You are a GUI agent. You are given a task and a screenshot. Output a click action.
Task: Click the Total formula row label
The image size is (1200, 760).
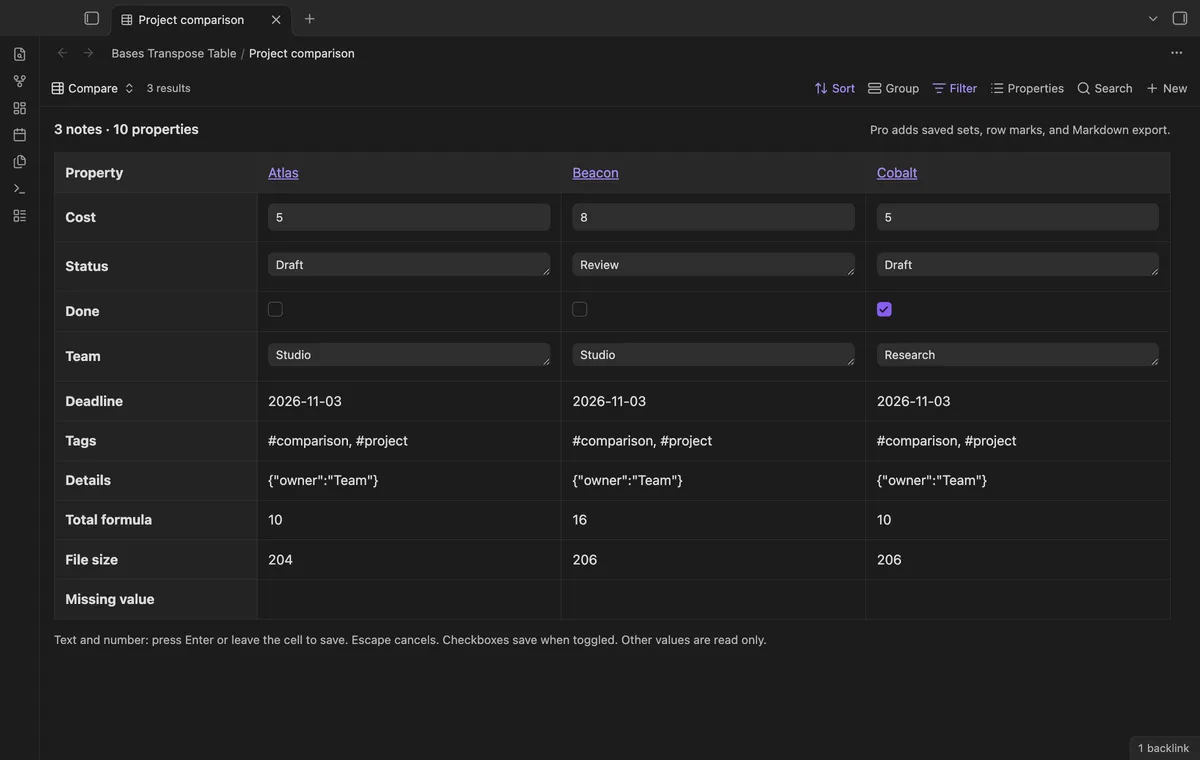coord(109,520)
